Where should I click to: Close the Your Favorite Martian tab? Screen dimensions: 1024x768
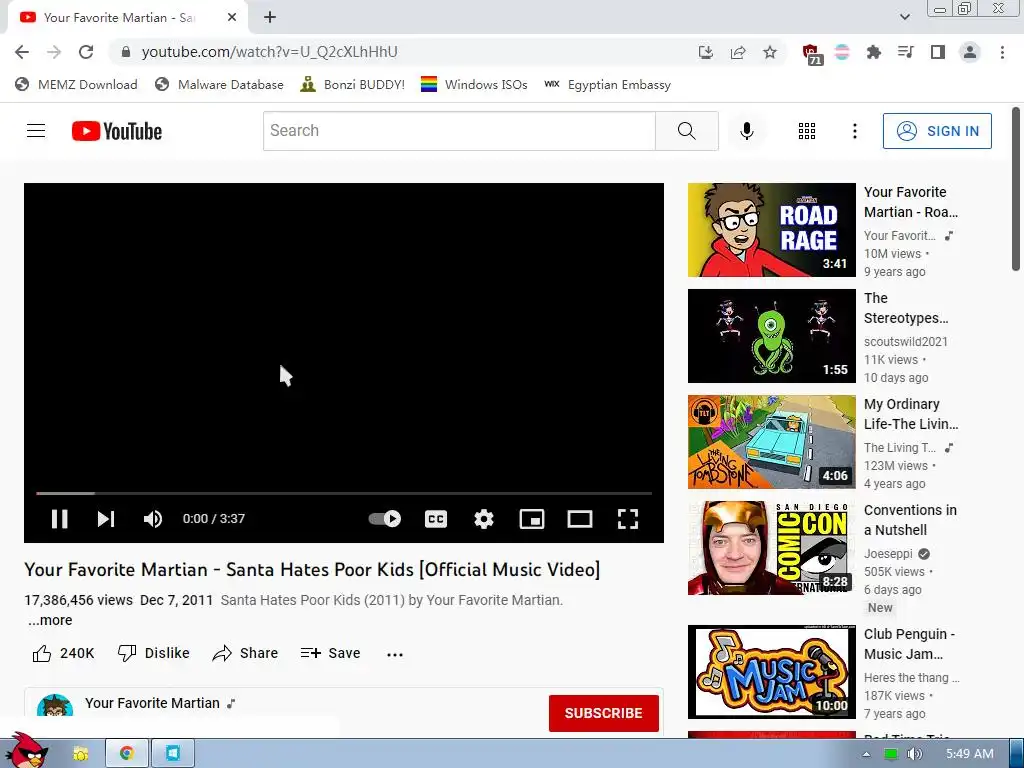(x=232, y=18)
